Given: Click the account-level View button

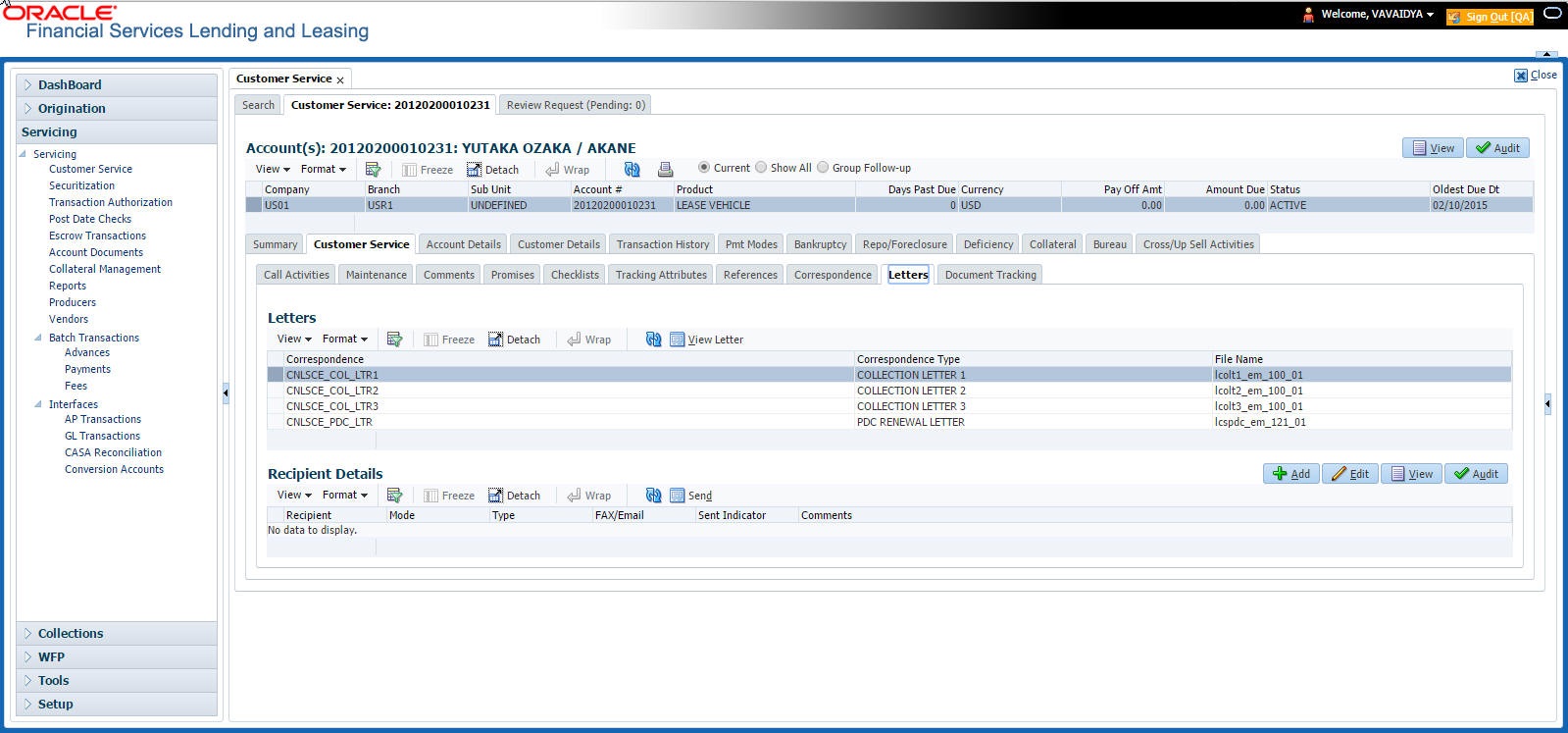Looking at the screenshot, I should tap(1433, 148).
